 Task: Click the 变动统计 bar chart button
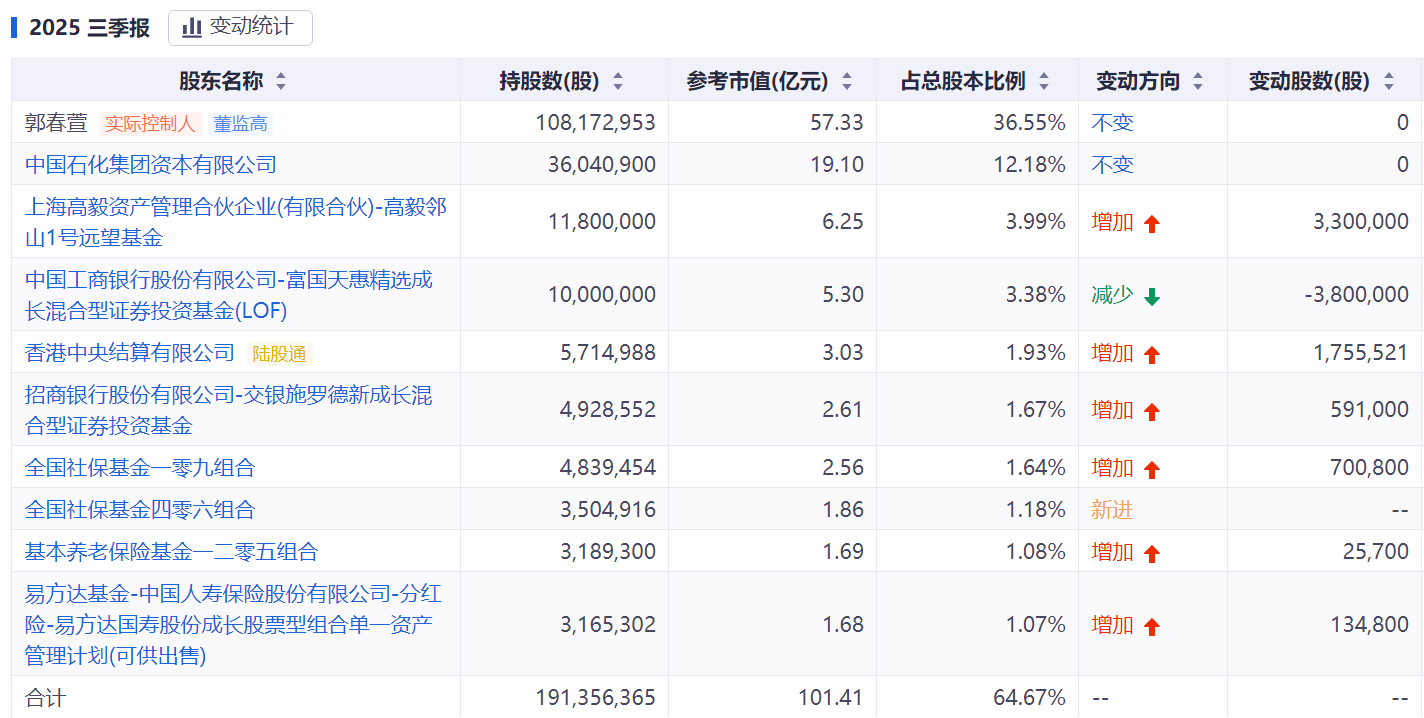coord(240,28)
